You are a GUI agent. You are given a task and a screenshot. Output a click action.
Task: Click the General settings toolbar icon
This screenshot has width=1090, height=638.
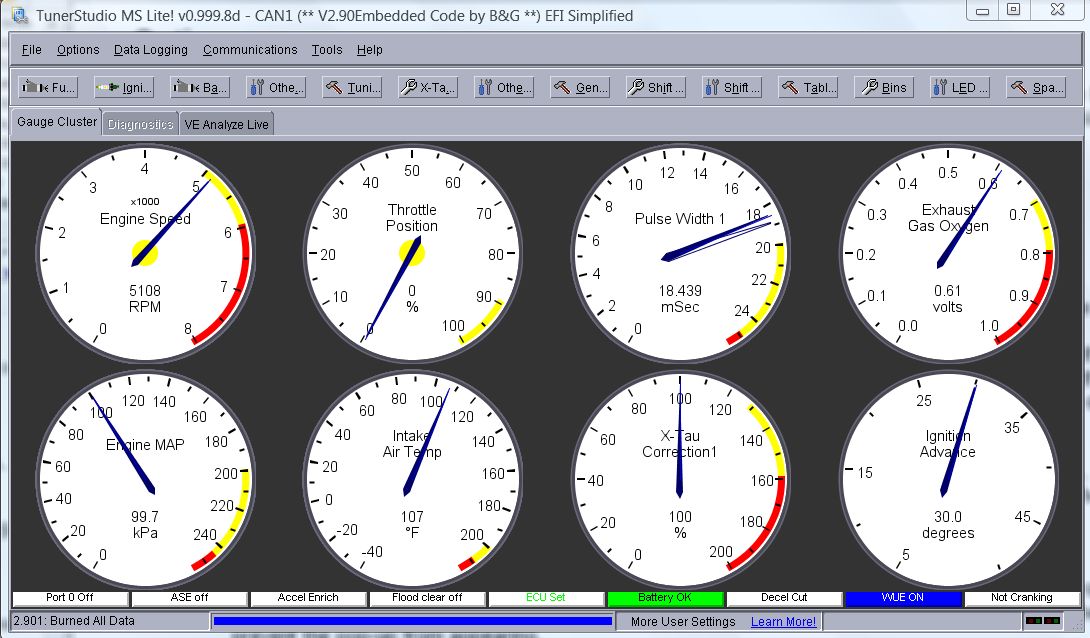(x=579, y=87)
